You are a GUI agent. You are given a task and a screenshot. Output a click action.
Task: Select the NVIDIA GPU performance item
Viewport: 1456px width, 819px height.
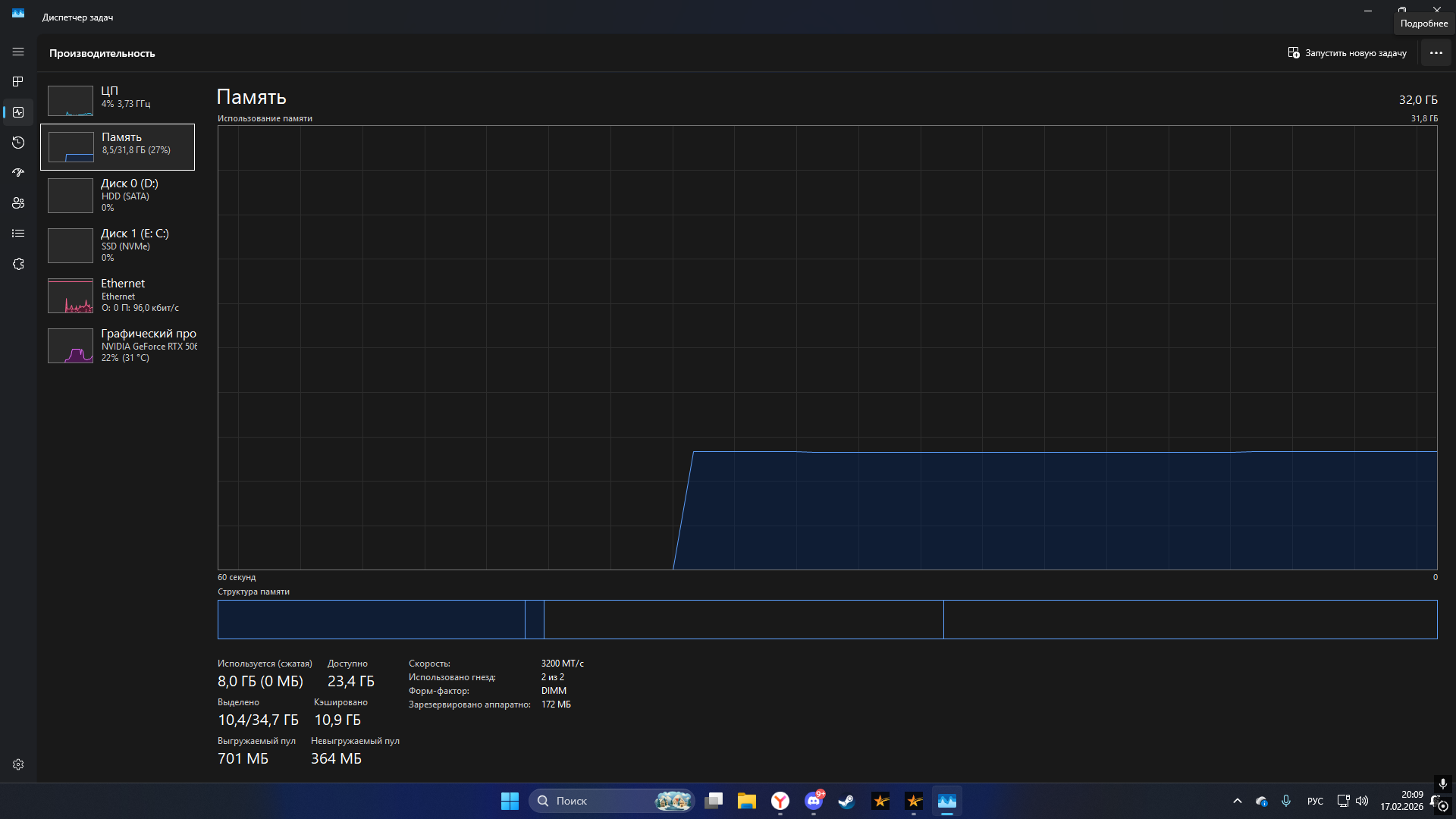coord(118,345)
